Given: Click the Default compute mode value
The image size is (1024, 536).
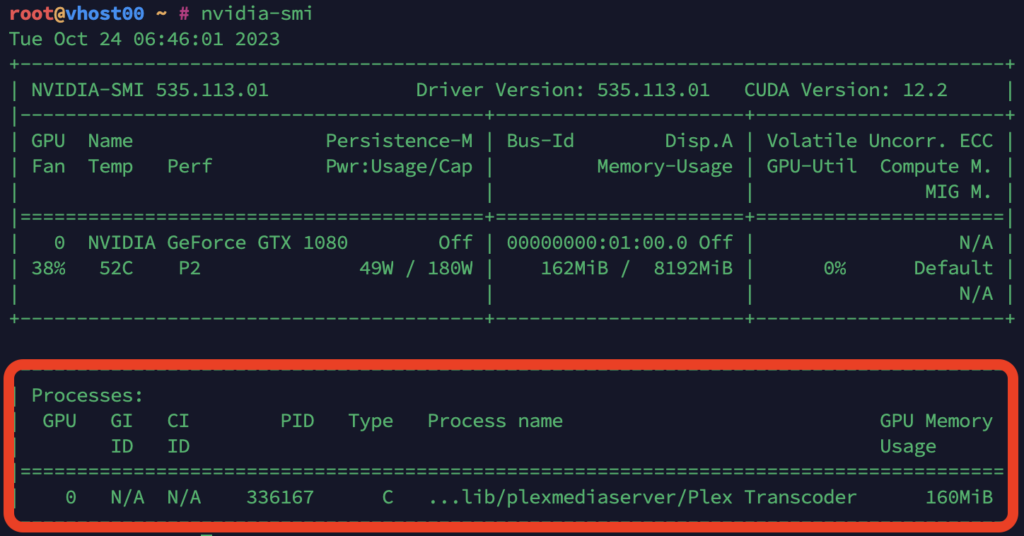Looking at the screenshot, I should coord(953,268).
